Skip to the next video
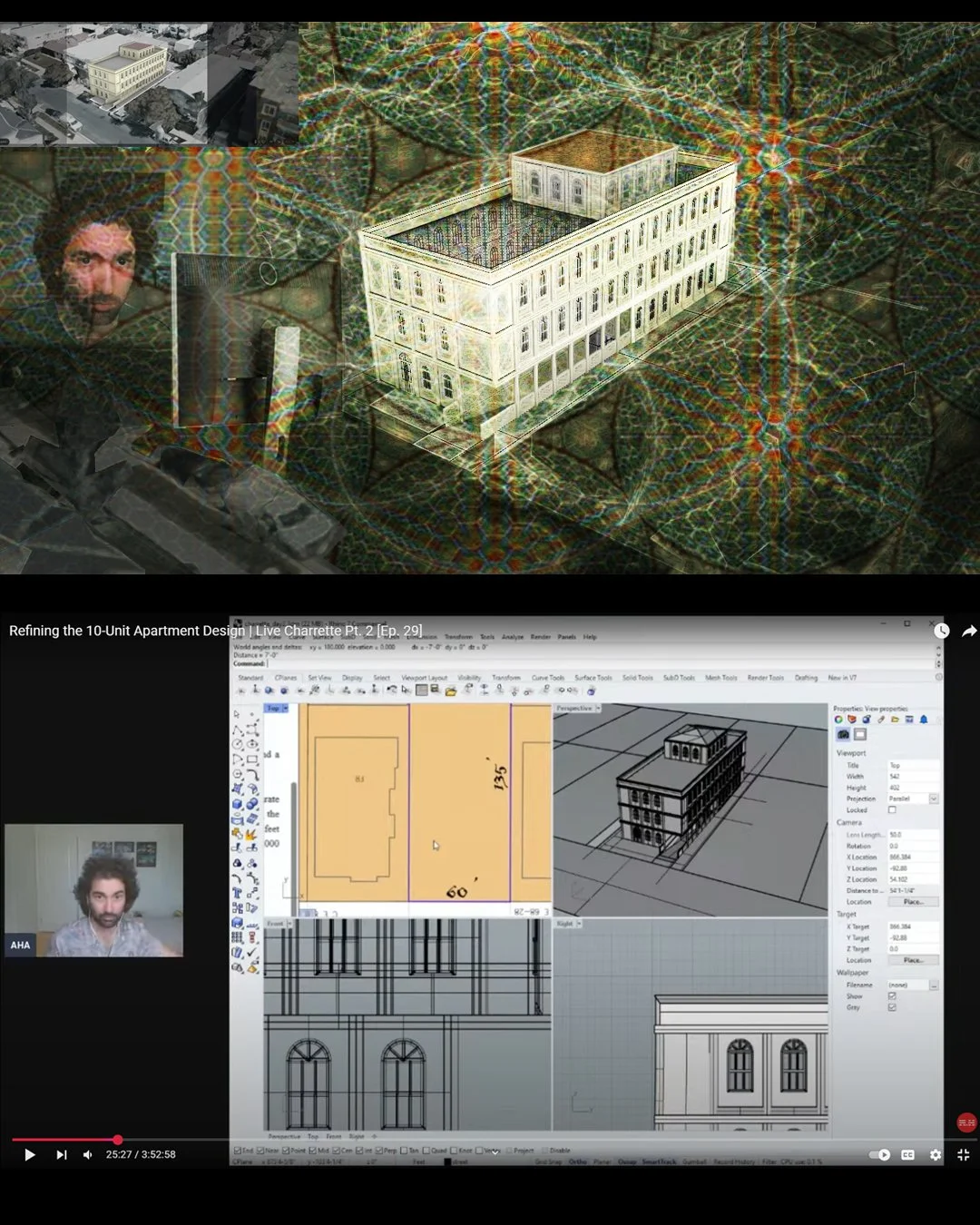980x1225 pixels. [61, 1154]
